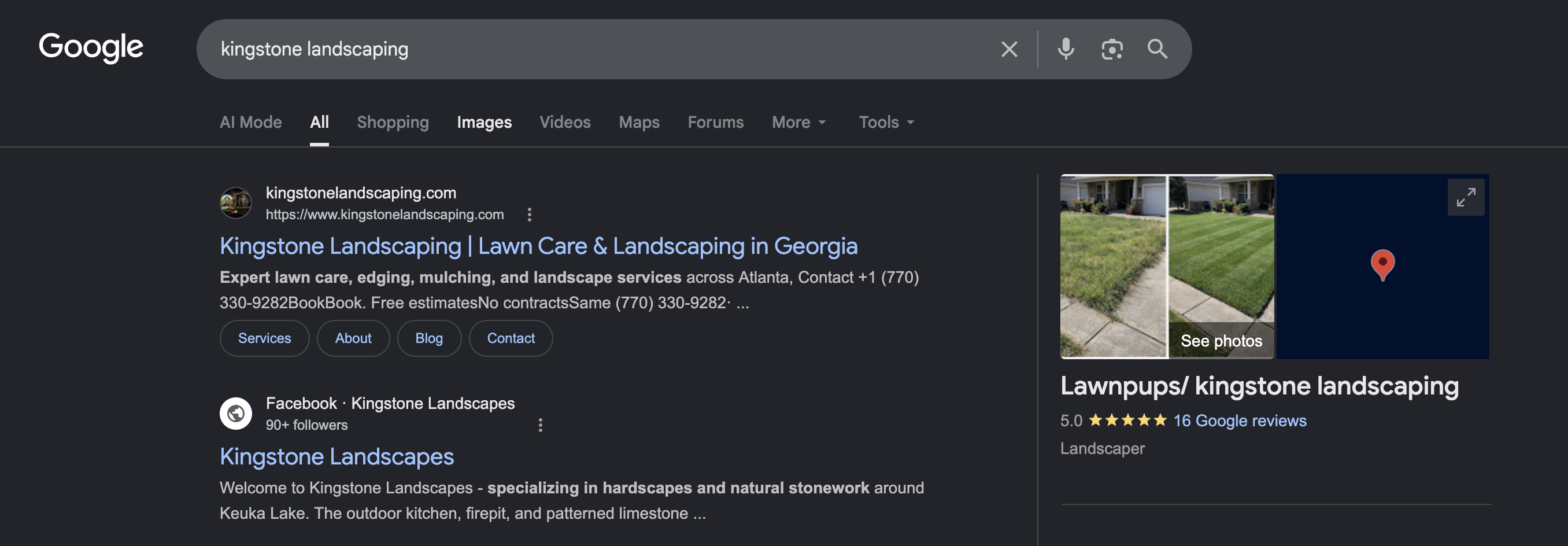
Task: Open the About sitelink chip
Action: pos(353,338)
